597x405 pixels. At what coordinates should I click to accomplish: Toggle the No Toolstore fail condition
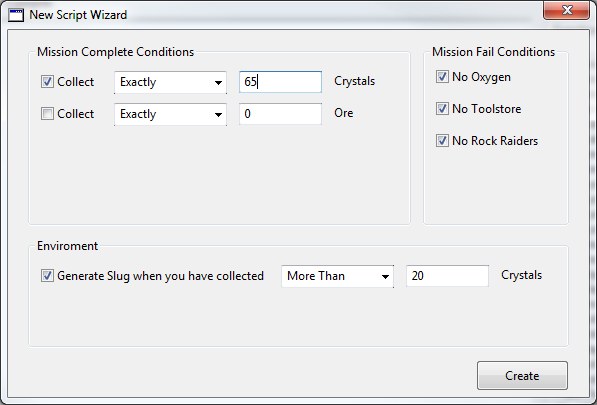point(442,109)
